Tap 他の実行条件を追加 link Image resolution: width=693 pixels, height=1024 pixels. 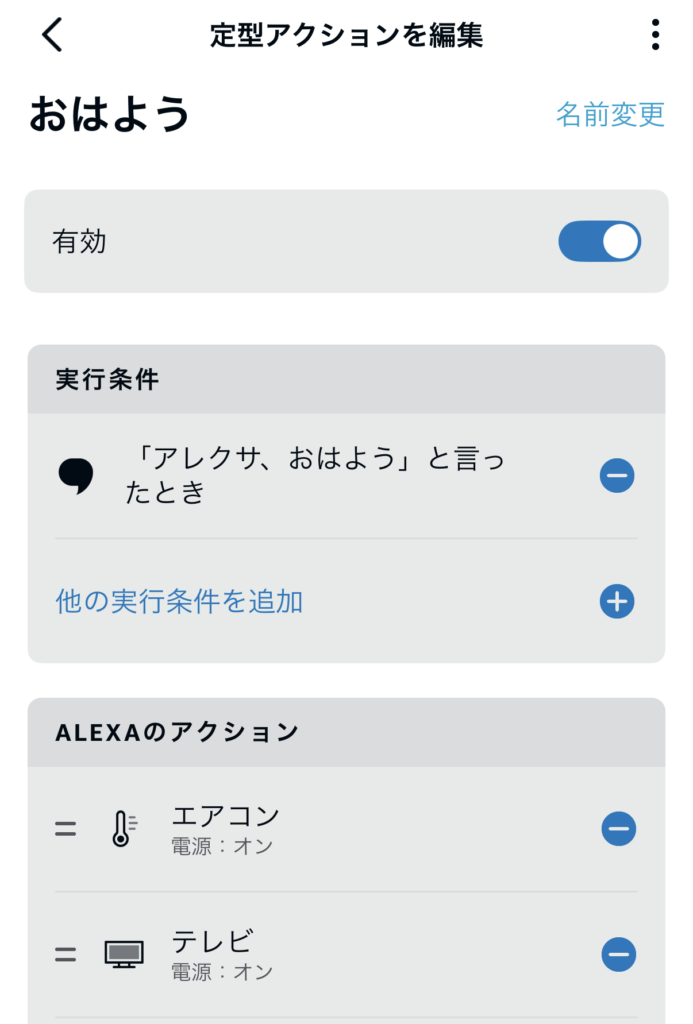coord(179,602)
